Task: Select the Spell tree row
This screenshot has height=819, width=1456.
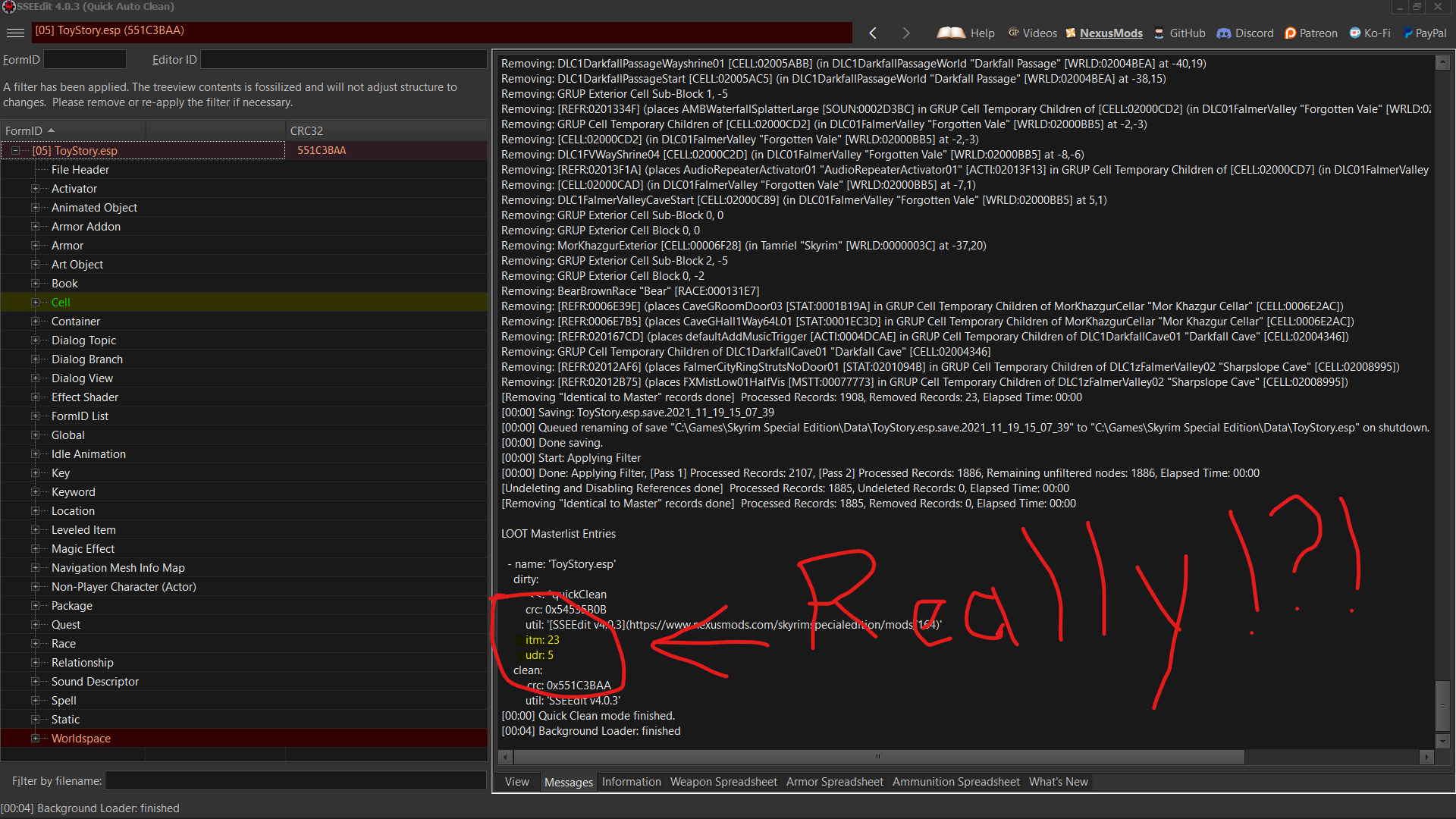Action: 244,700
